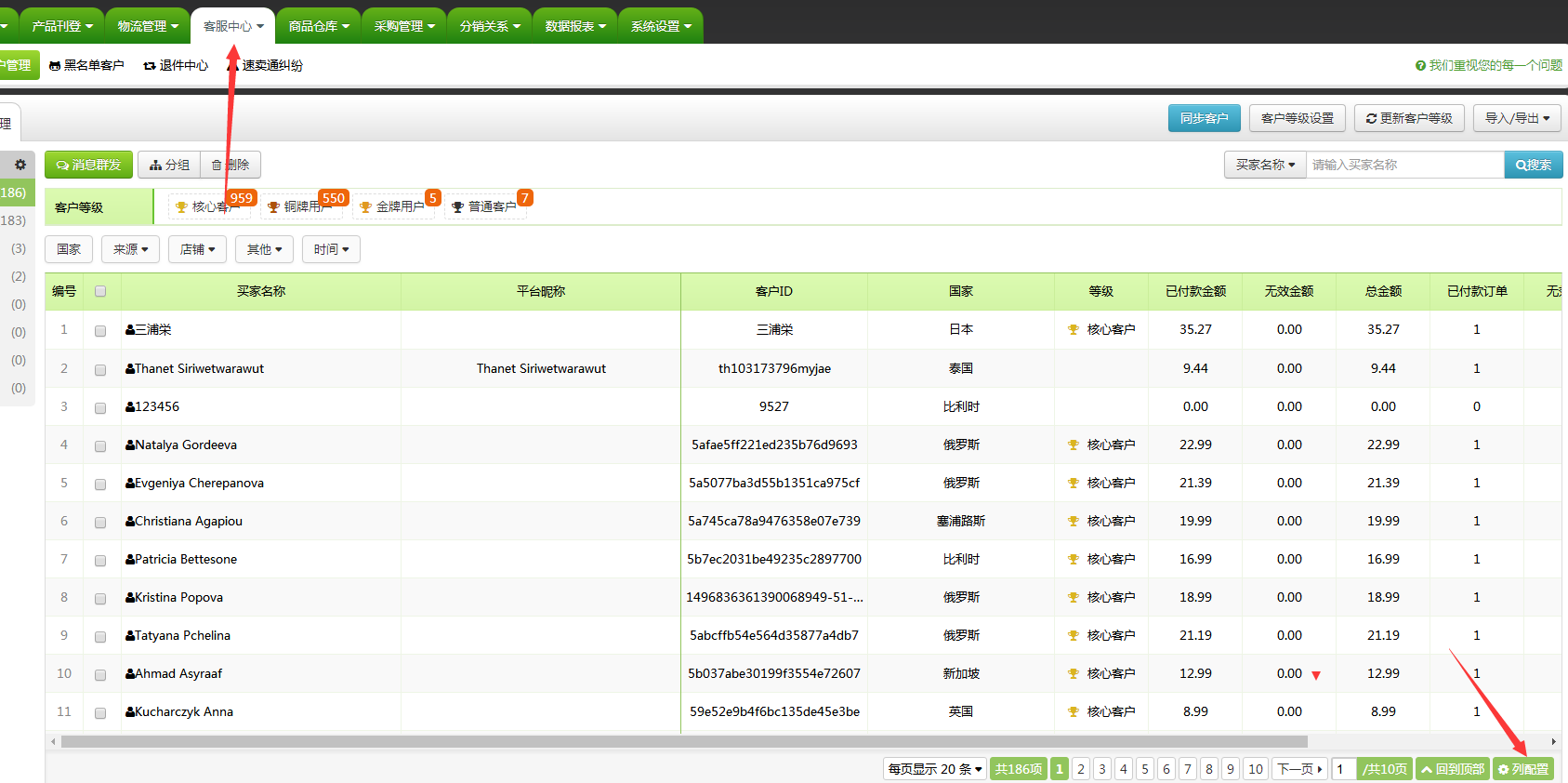The image size is (1568, 783).
Task: Click user icon beside Thanet Siriwetwarawut
Action: point(130,369)
